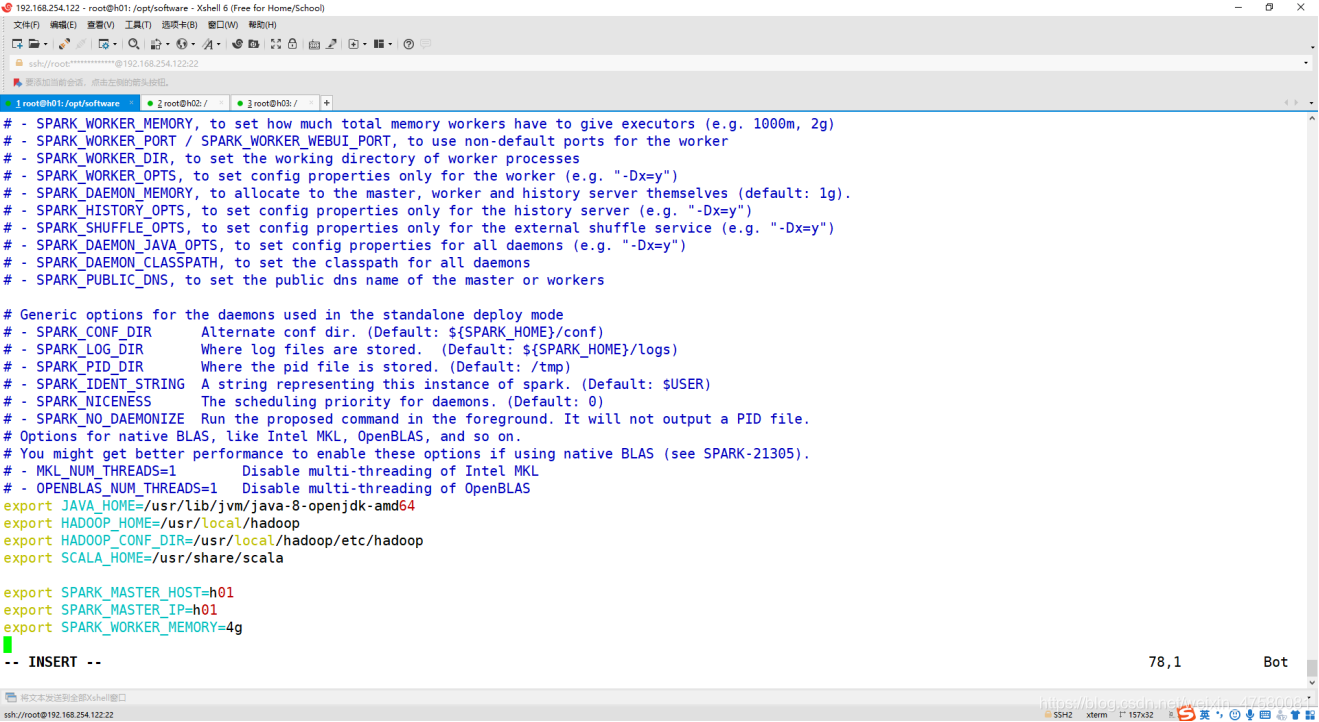Click the xterm status bar entry

point(1096,715)
